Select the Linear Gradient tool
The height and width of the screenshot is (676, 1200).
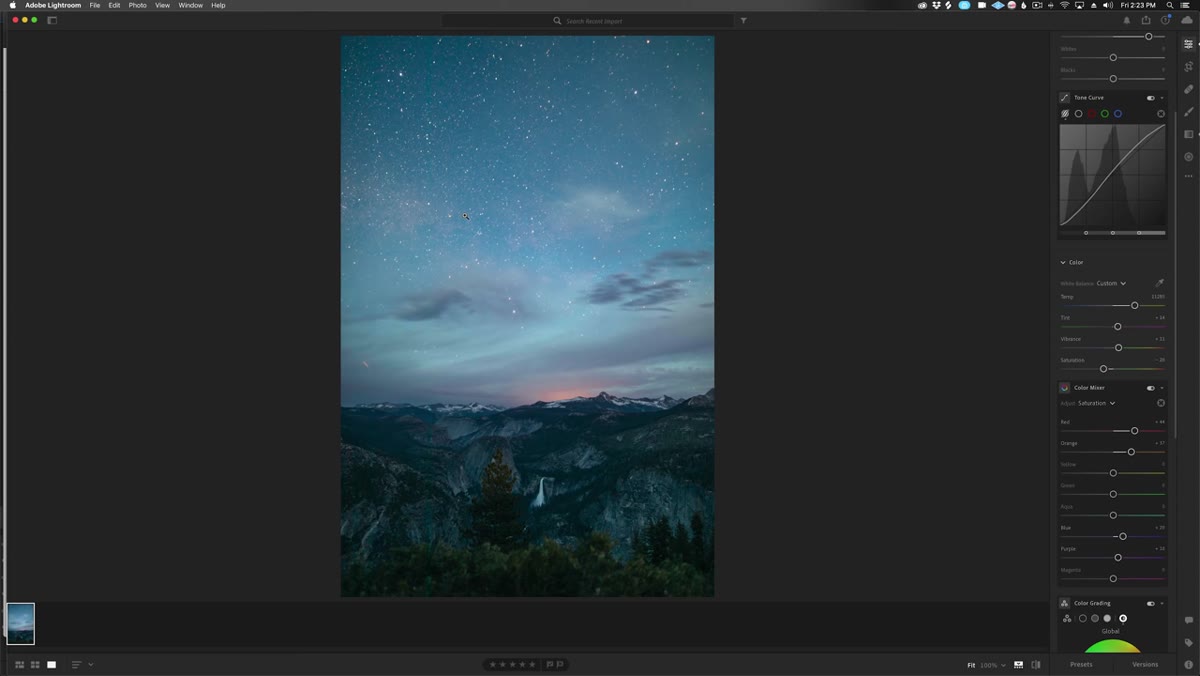click(1188, 134)
